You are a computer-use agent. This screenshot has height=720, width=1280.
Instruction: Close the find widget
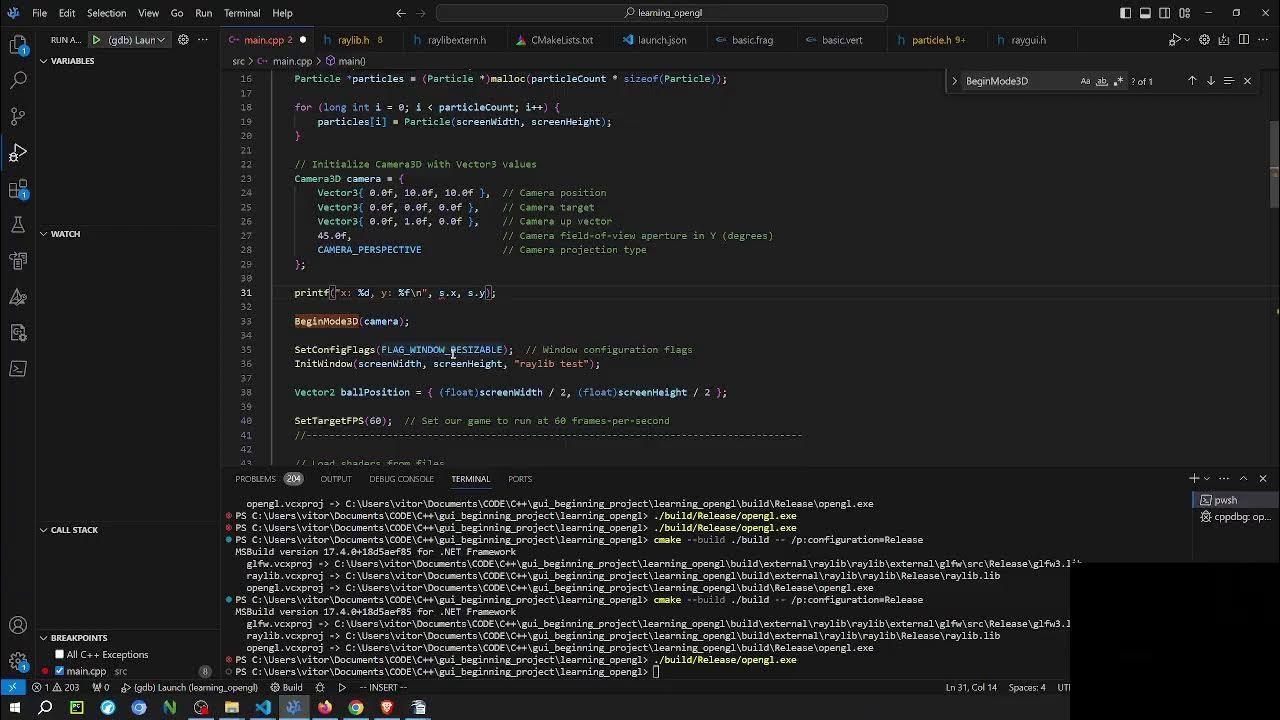tap(1247, 81)
